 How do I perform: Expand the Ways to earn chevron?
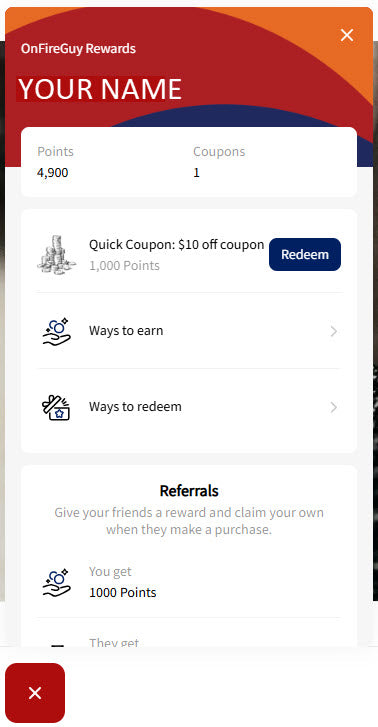(333, 332)
